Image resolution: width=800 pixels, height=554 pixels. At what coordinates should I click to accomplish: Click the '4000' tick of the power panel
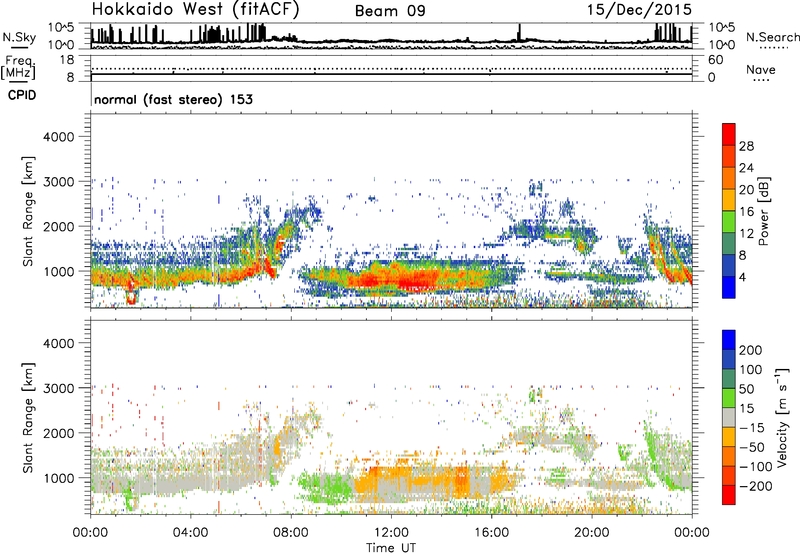coord(59,137)
